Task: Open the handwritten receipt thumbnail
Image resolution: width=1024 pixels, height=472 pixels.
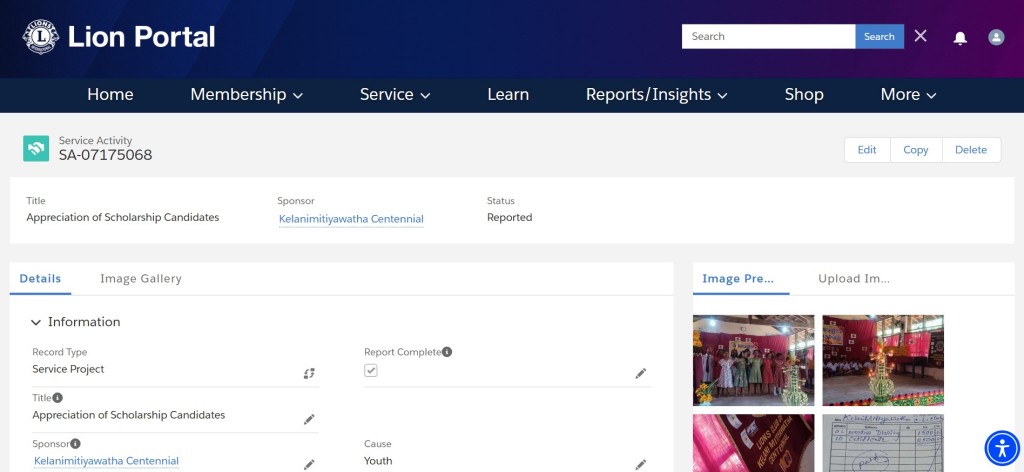Action: point(882,443)
